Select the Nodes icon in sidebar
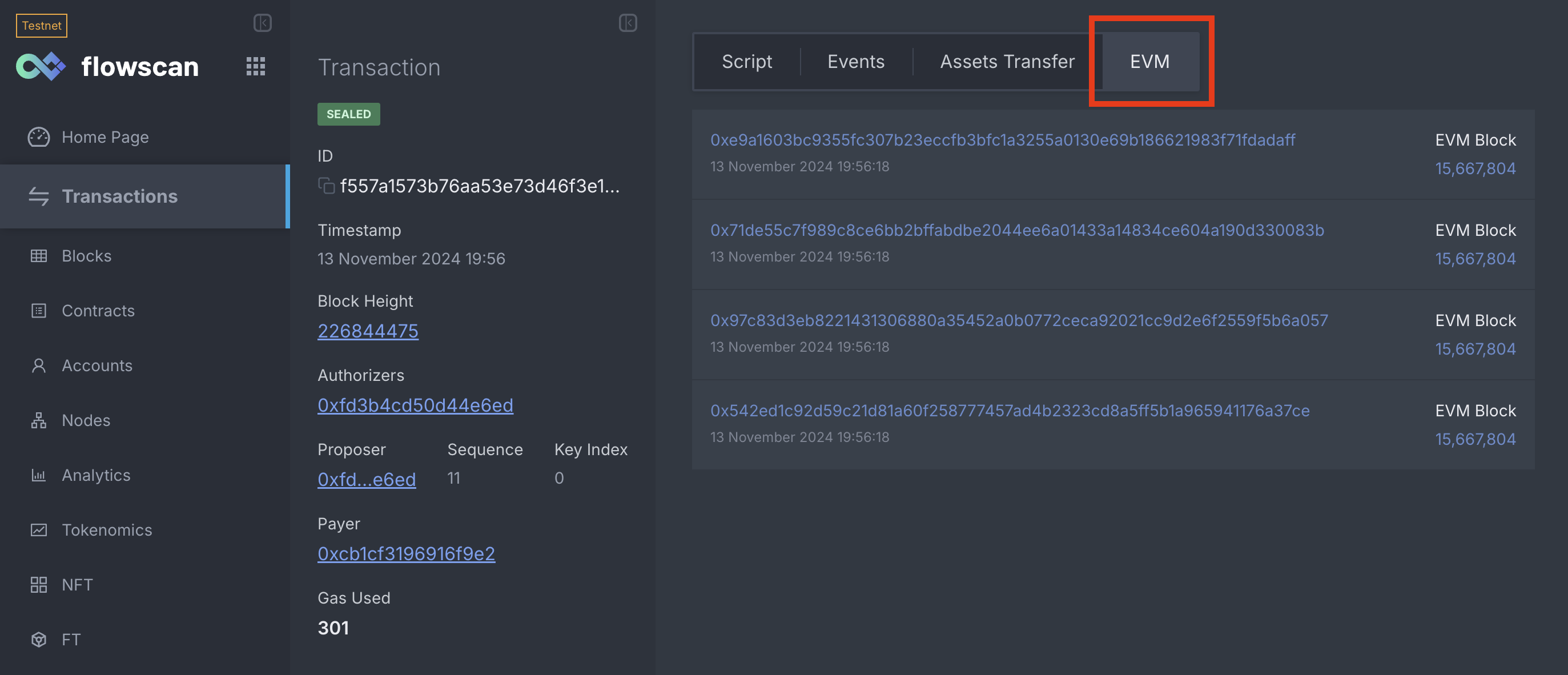Viewport: 1568px width, 675px height. [39, 420]
